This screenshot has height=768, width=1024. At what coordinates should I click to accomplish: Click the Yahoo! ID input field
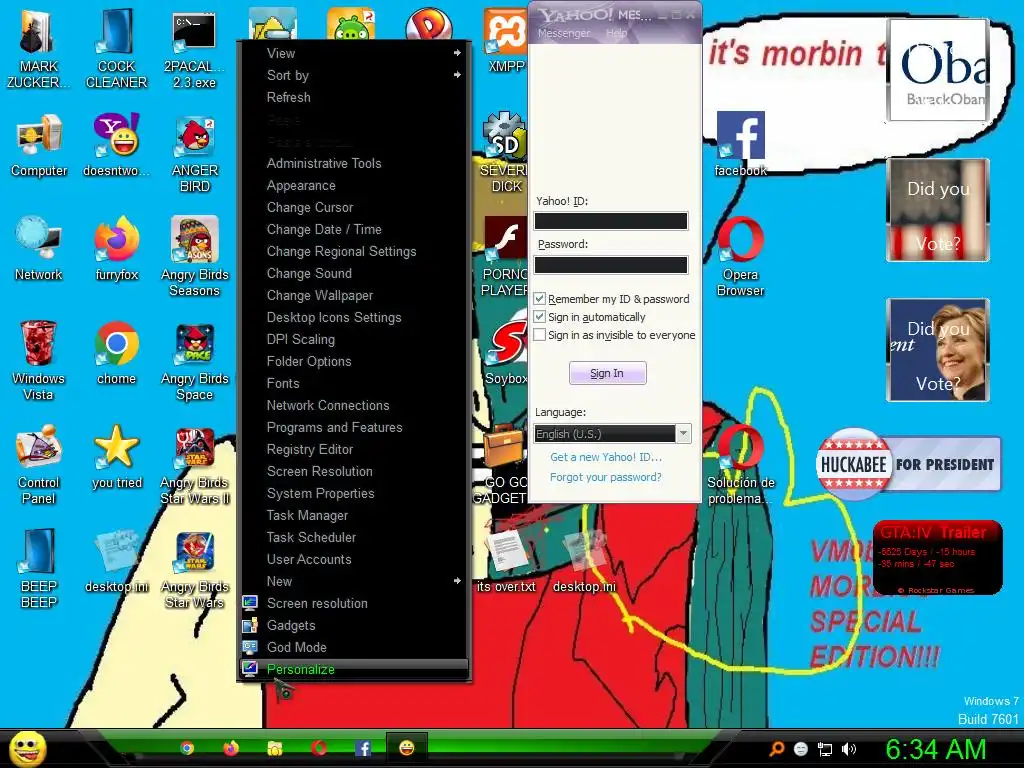pos(611,221)
